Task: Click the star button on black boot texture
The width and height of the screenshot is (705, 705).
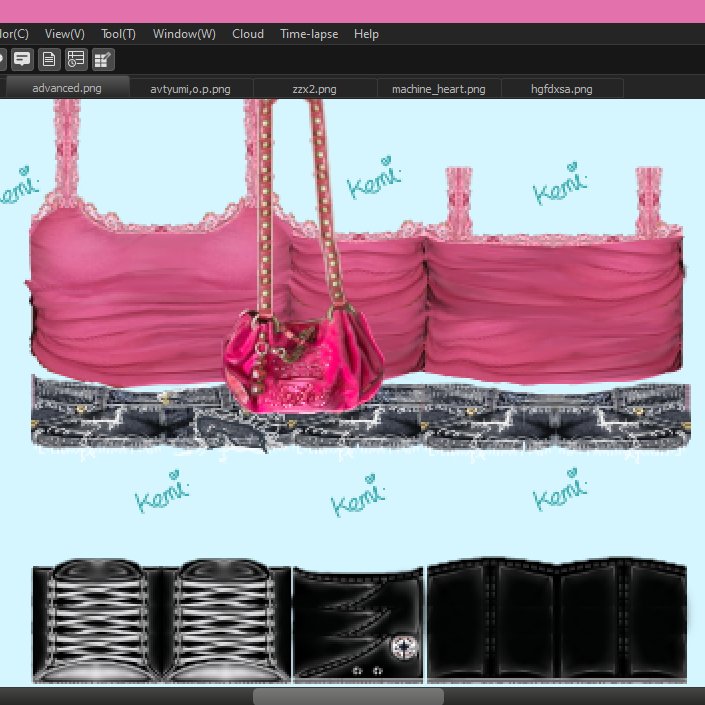Action: (404, 648)
